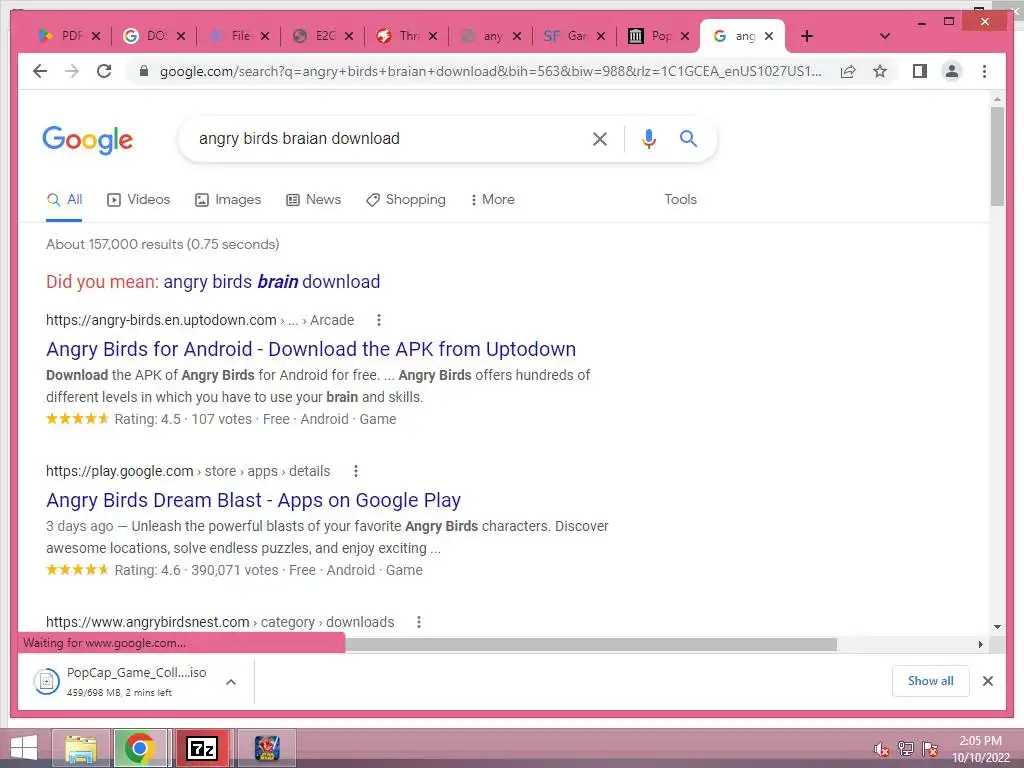This screenshot has height=768, width=1024.
Task: Open a new browser tab
Action: (x=807, y=36)
